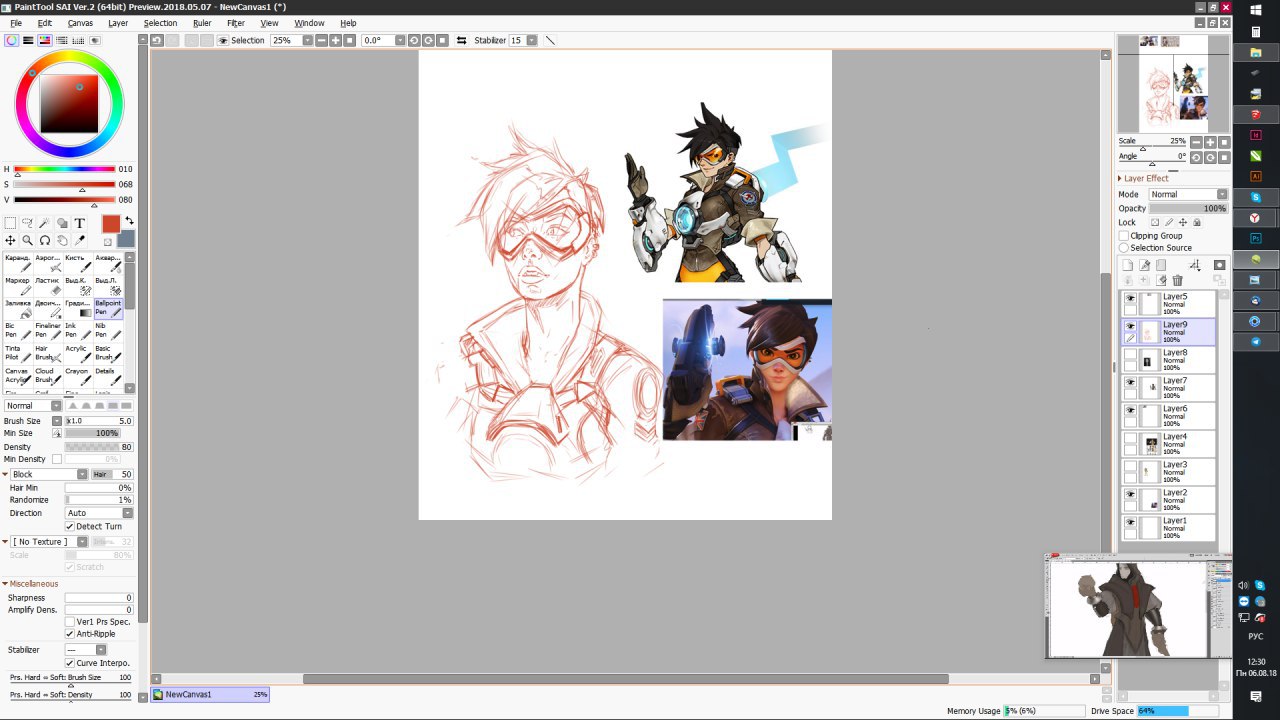Click the Brush Size value field
Screen dimensions: 1280x720
click(x=98, y=421)
